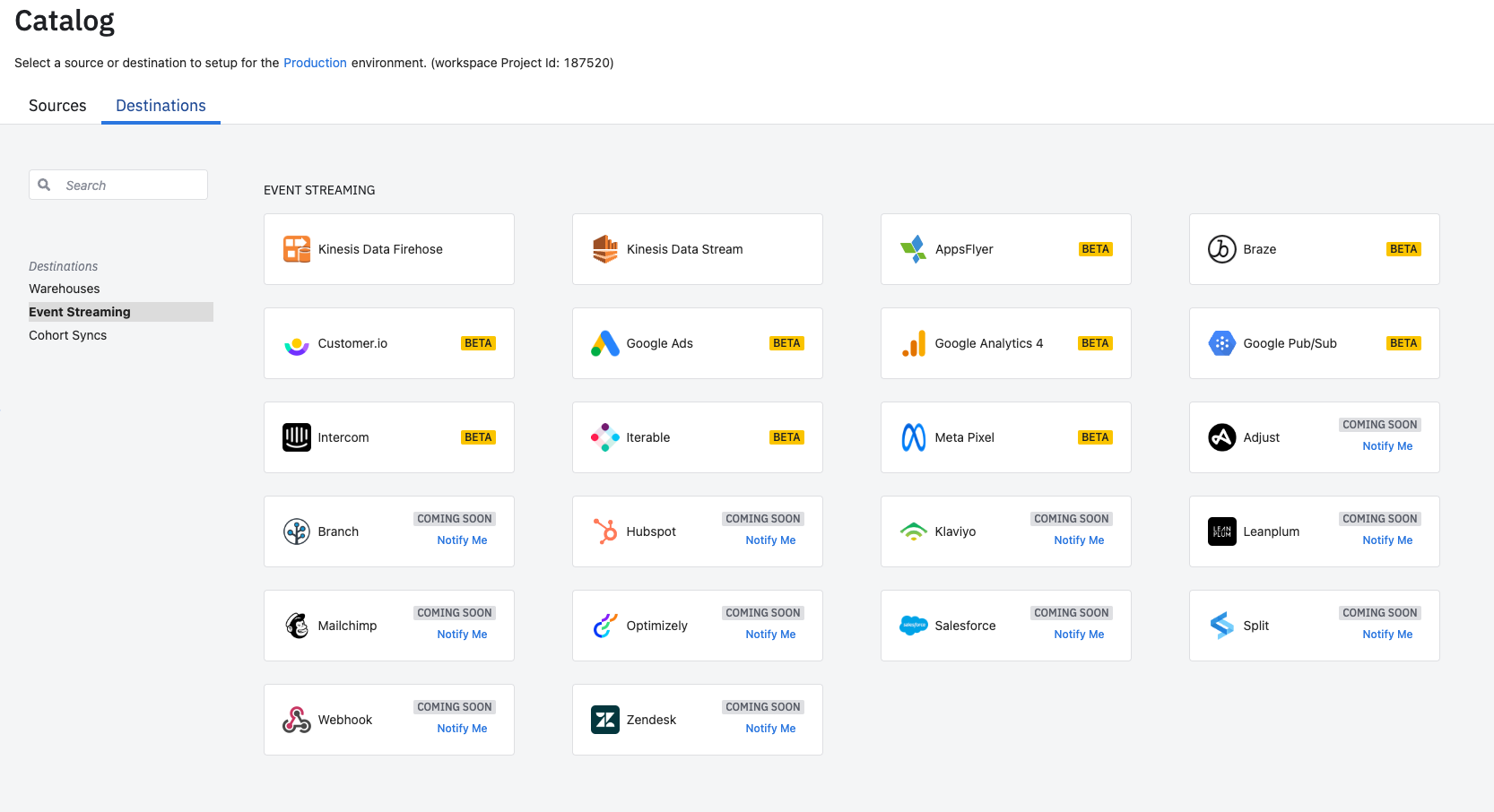The width and height of the screenshot is (1494, 812).
Task: Click the Leanplum logo icon
Action: 1222,531
